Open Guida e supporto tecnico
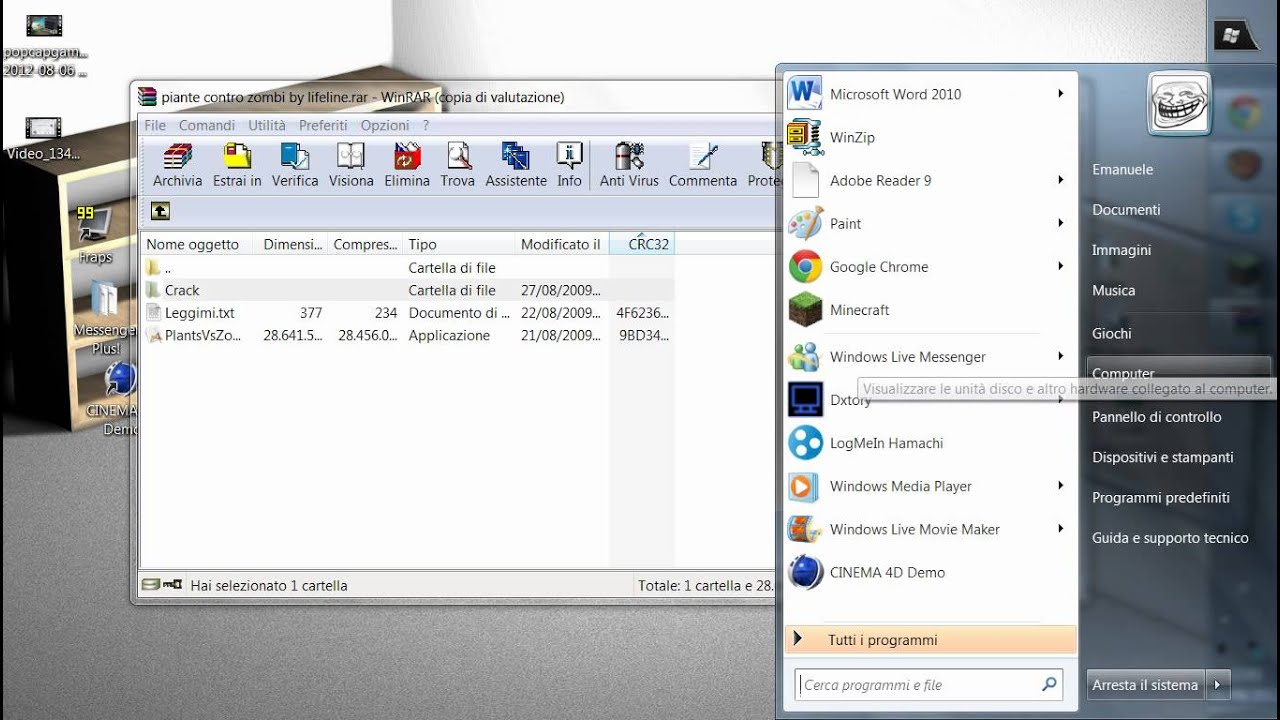The height and width of the screenshot is (720, 1280). coord(1170,538)
